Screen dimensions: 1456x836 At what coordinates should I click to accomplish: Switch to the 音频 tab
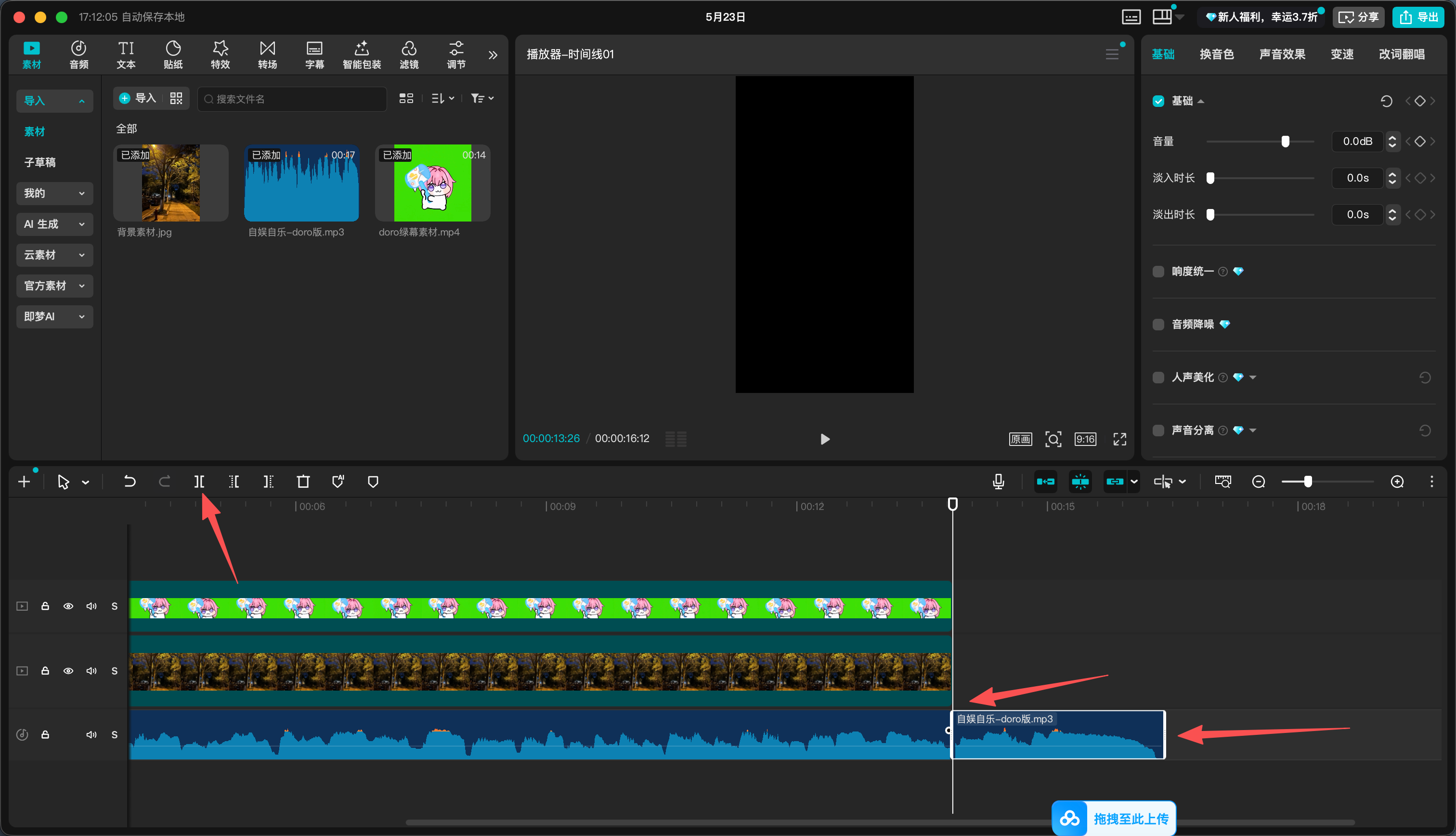[78, 54]
